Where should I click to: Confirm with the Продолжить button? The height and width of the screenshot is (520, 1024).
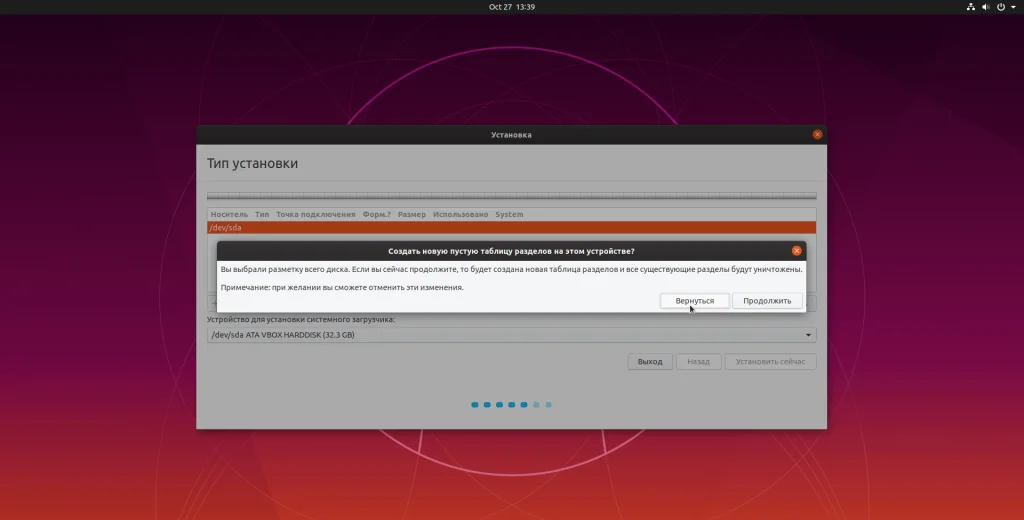pos(767,301)
